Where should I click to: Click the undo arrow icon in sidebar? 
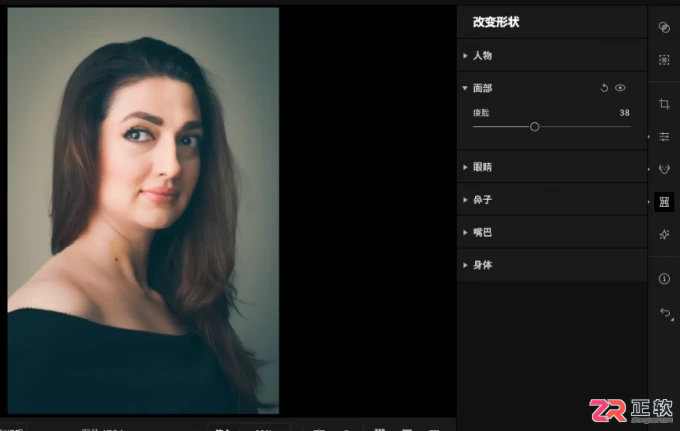[665, 313]
